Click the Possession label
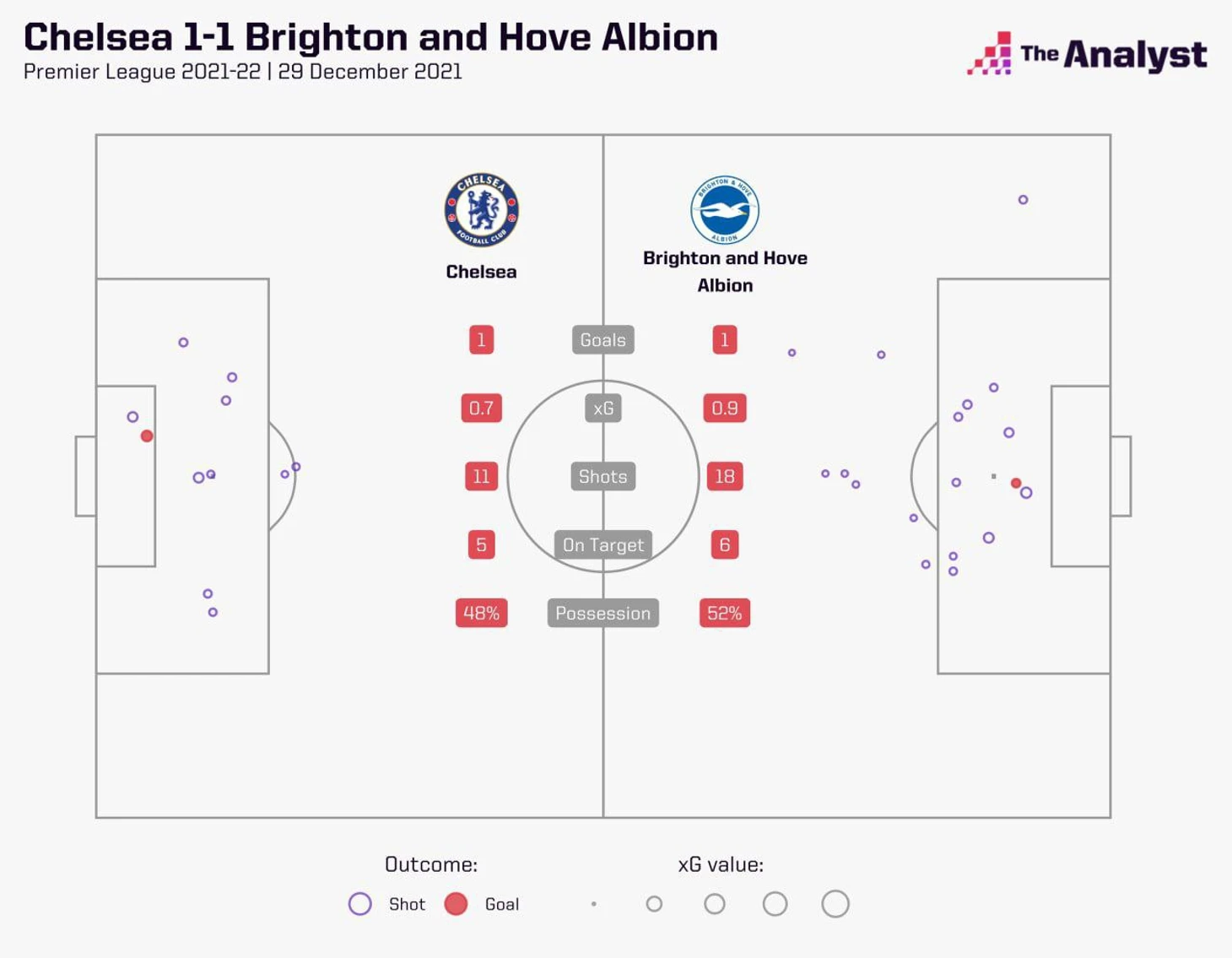The image size is (1232, 958). 602,614
